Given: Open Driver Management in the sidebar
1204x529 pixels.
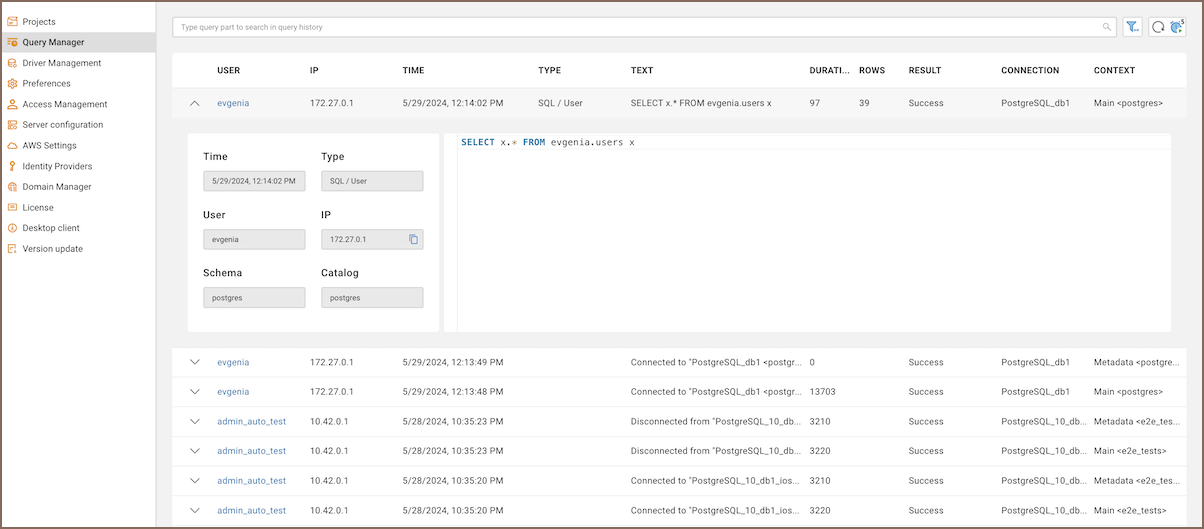Looking at the screenshot, I should click(61, 63).
